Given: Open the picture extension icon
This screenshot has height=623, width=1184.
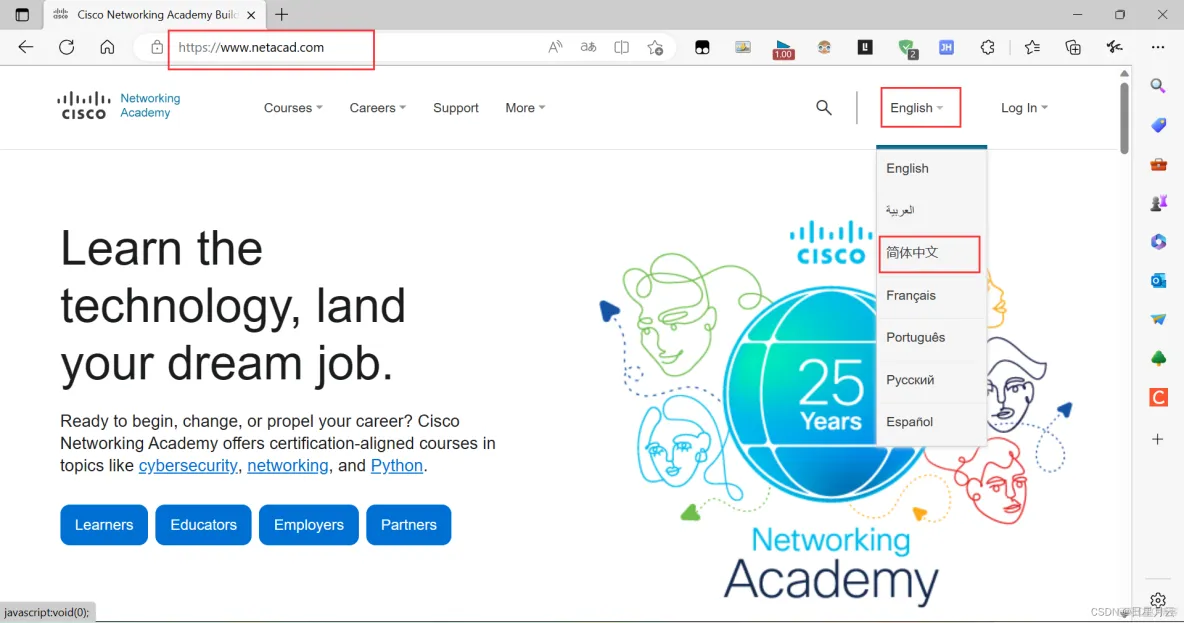Looking at the screenshot, I should 743,47.
